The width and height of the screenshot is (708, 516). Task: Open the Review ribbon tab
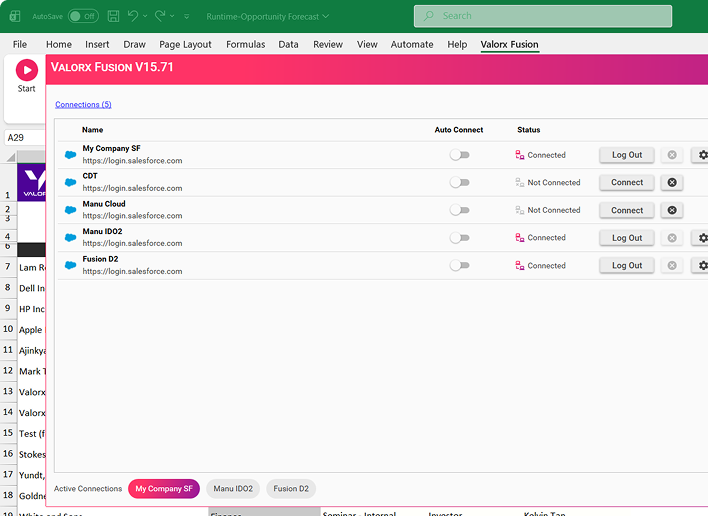(x=328, y=44)
